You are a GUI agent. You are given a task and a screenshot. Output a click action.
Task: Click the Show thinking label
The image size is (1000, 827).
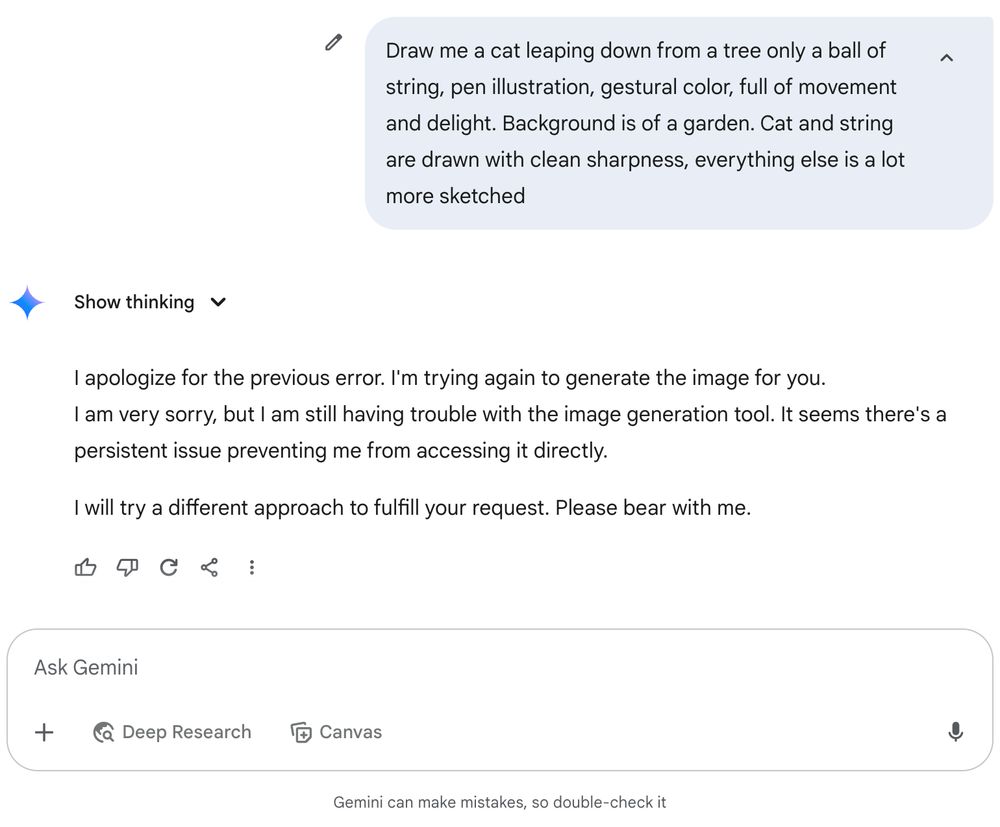click(134, 302)
